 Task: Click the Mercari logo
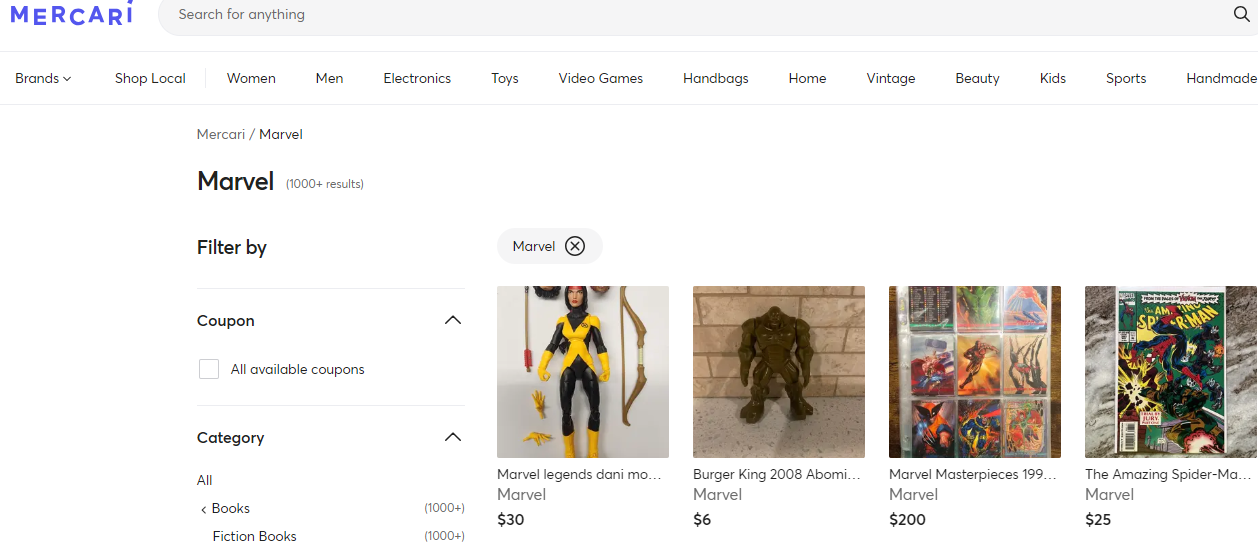71,14
